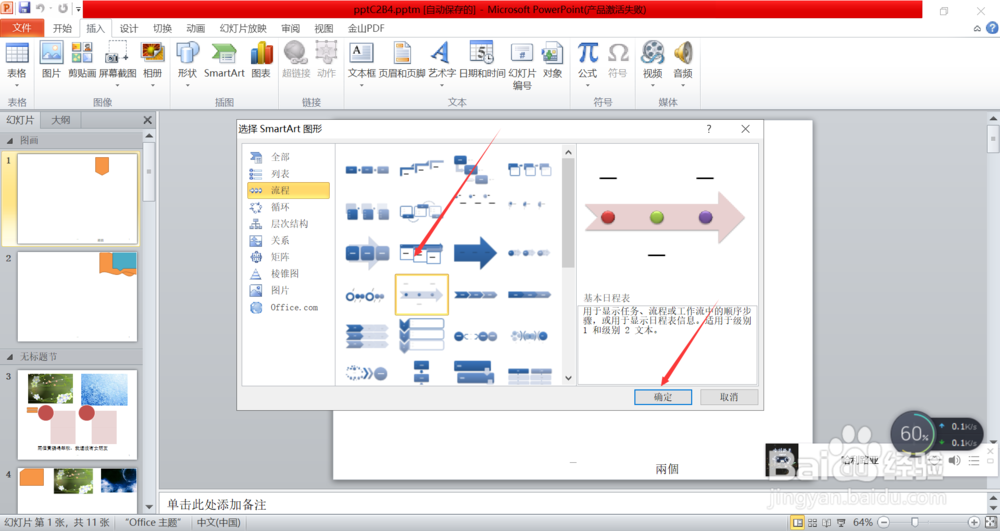Viewport: 1000px width, 531px height.
Task: Switch to reading view in status bar
Action: tap(827, 523)
